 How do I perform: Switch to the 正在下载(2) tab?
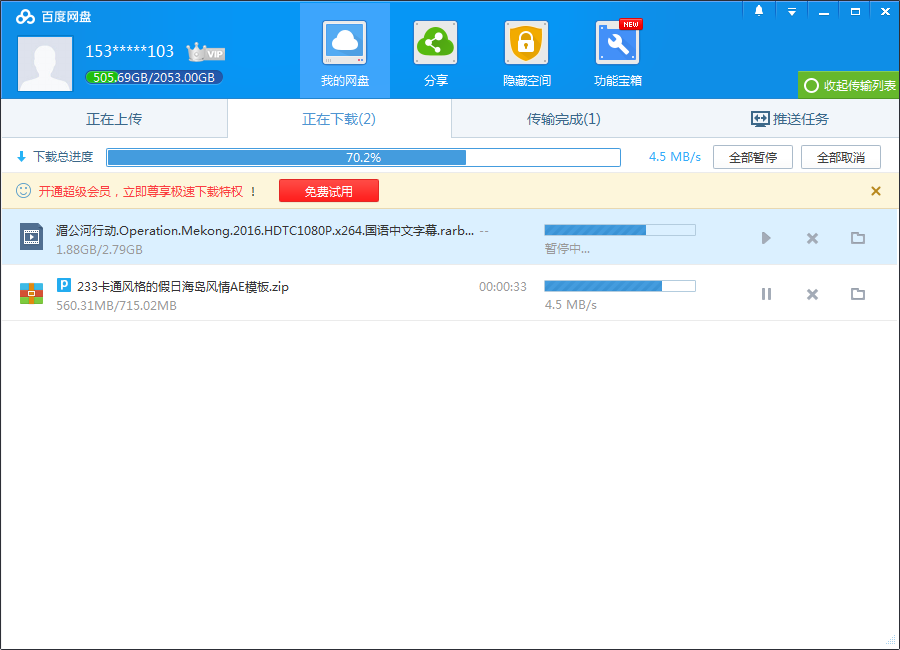(339, 119)
